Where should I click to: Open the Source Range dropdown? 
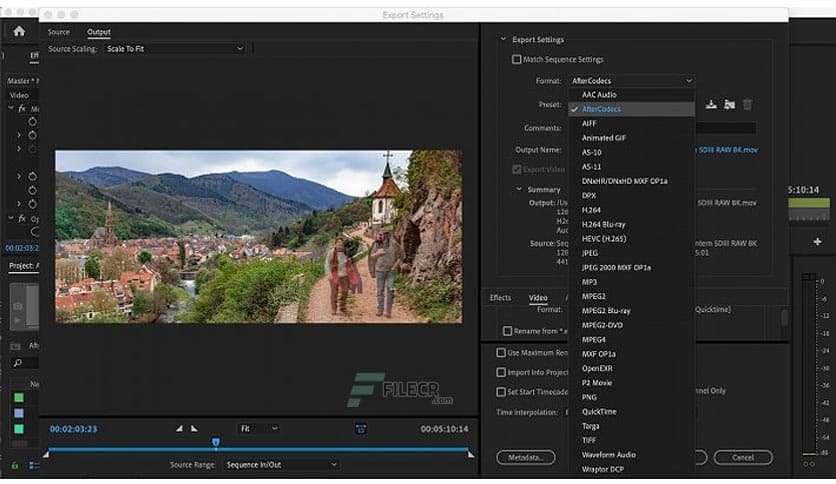(281, 464)
